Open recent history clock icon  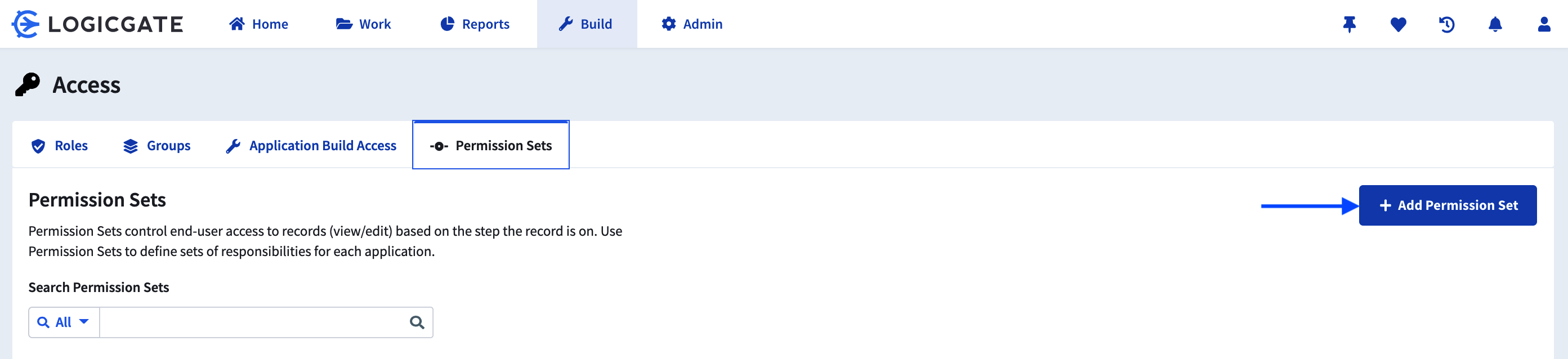click(x=1447, y=24)
